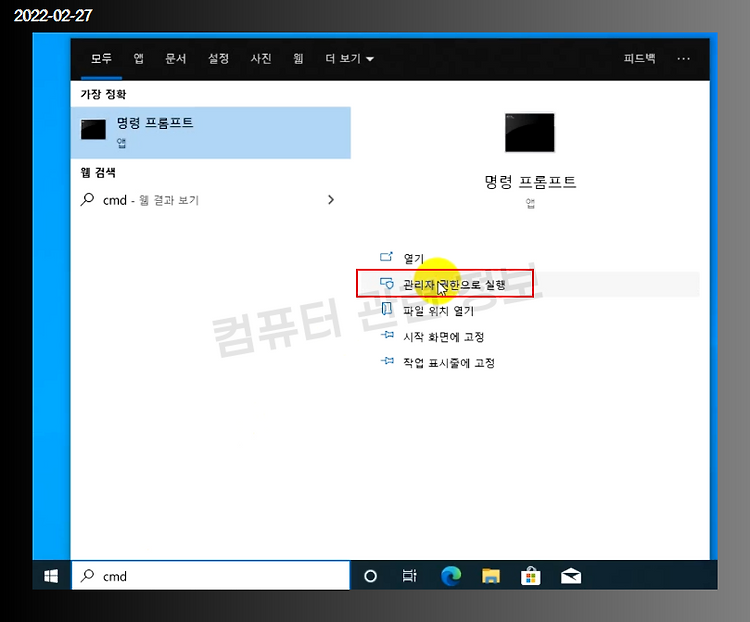Switch to the 웹 filter tab
This screenshot has height=622, width=750.
click(298, 58)
